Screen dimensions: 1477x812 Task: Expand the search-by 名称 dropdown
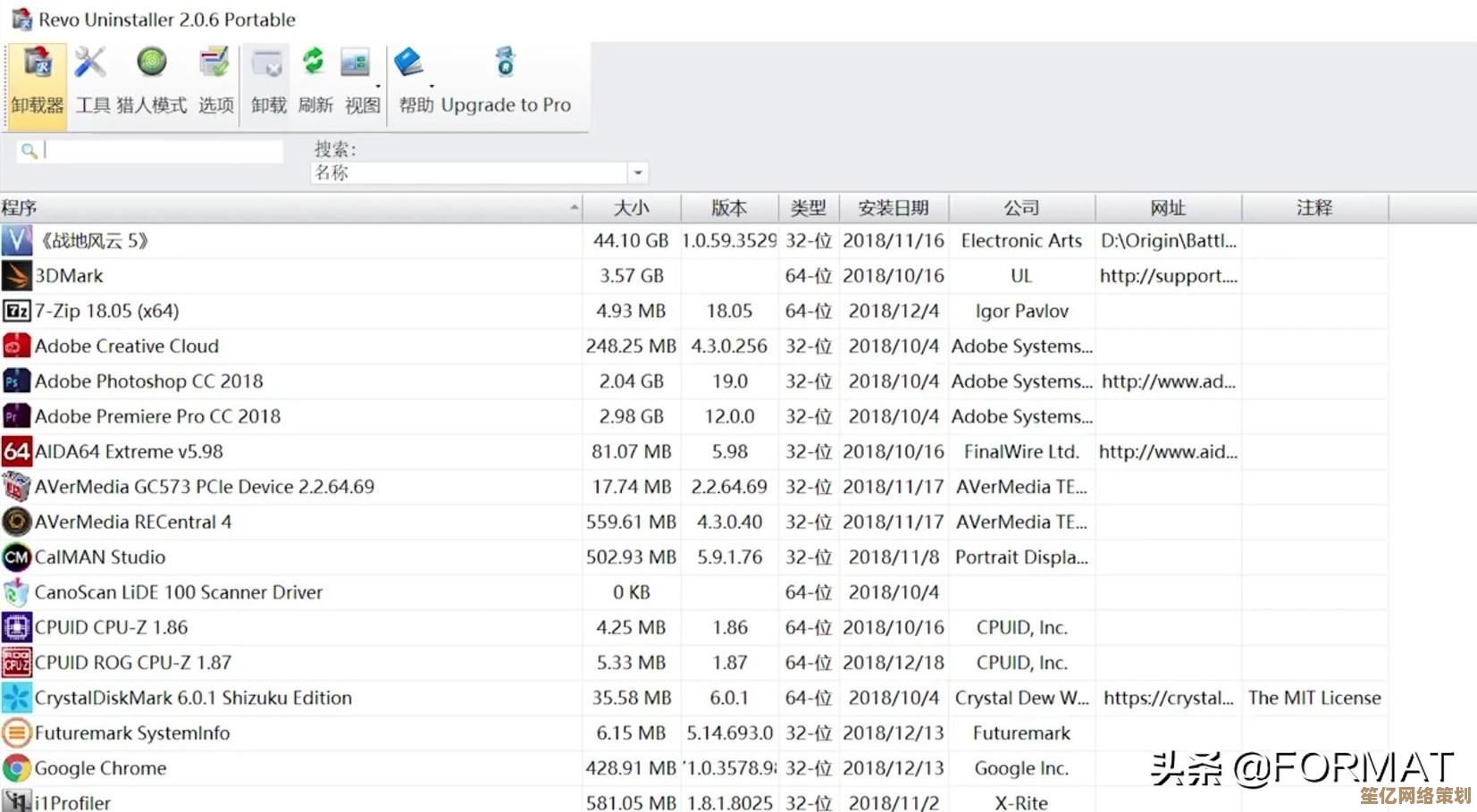pos(638,172)
